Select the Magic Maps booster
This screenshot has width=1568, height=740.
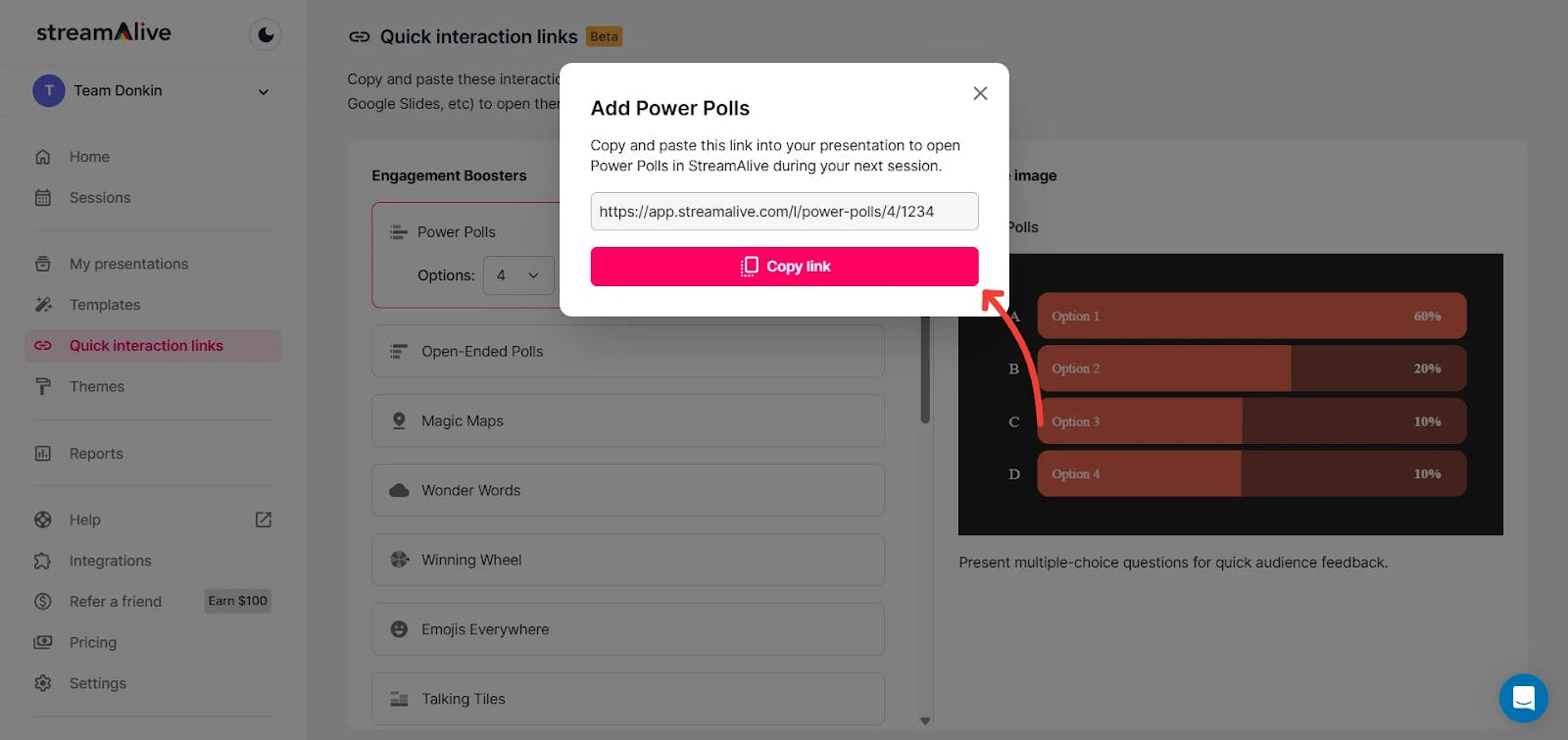point(627,420)
